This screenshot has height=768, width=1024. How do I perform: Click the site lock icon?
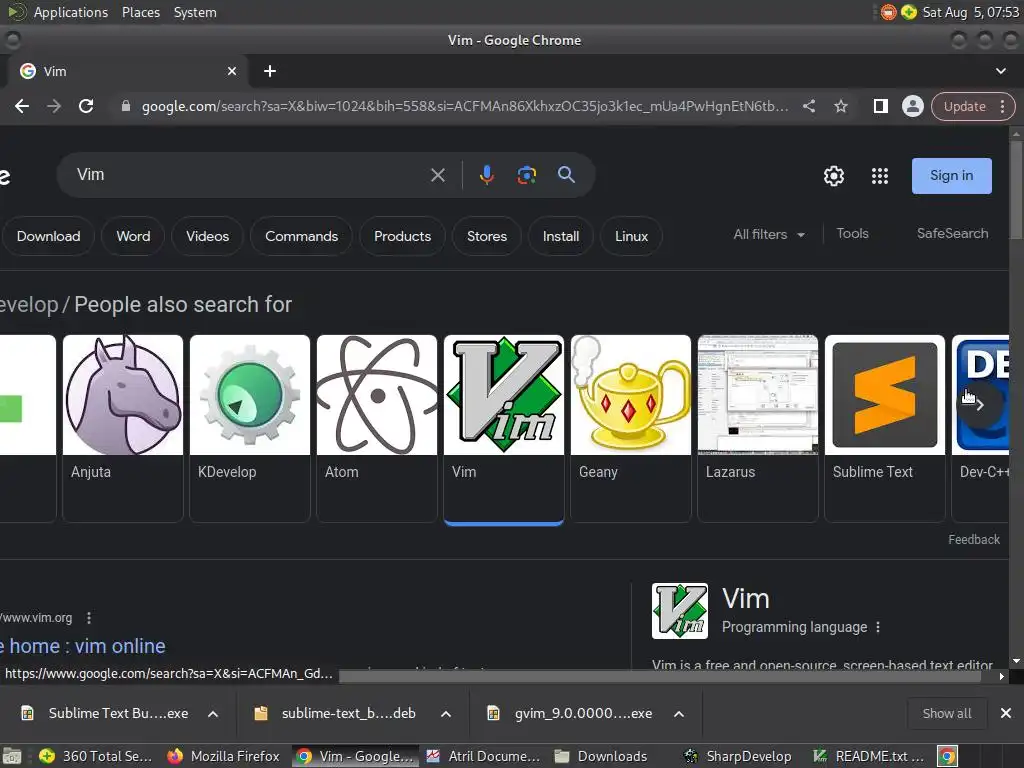pos(126,106)
